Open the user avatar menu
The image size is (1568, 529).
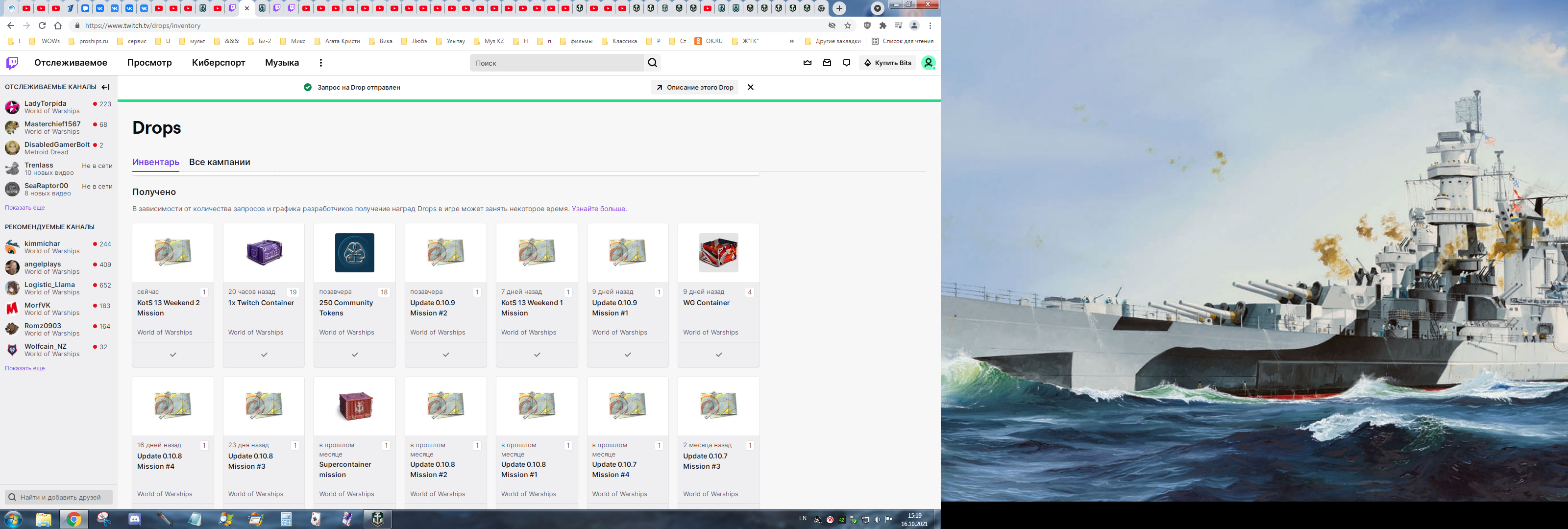(928, 63)
